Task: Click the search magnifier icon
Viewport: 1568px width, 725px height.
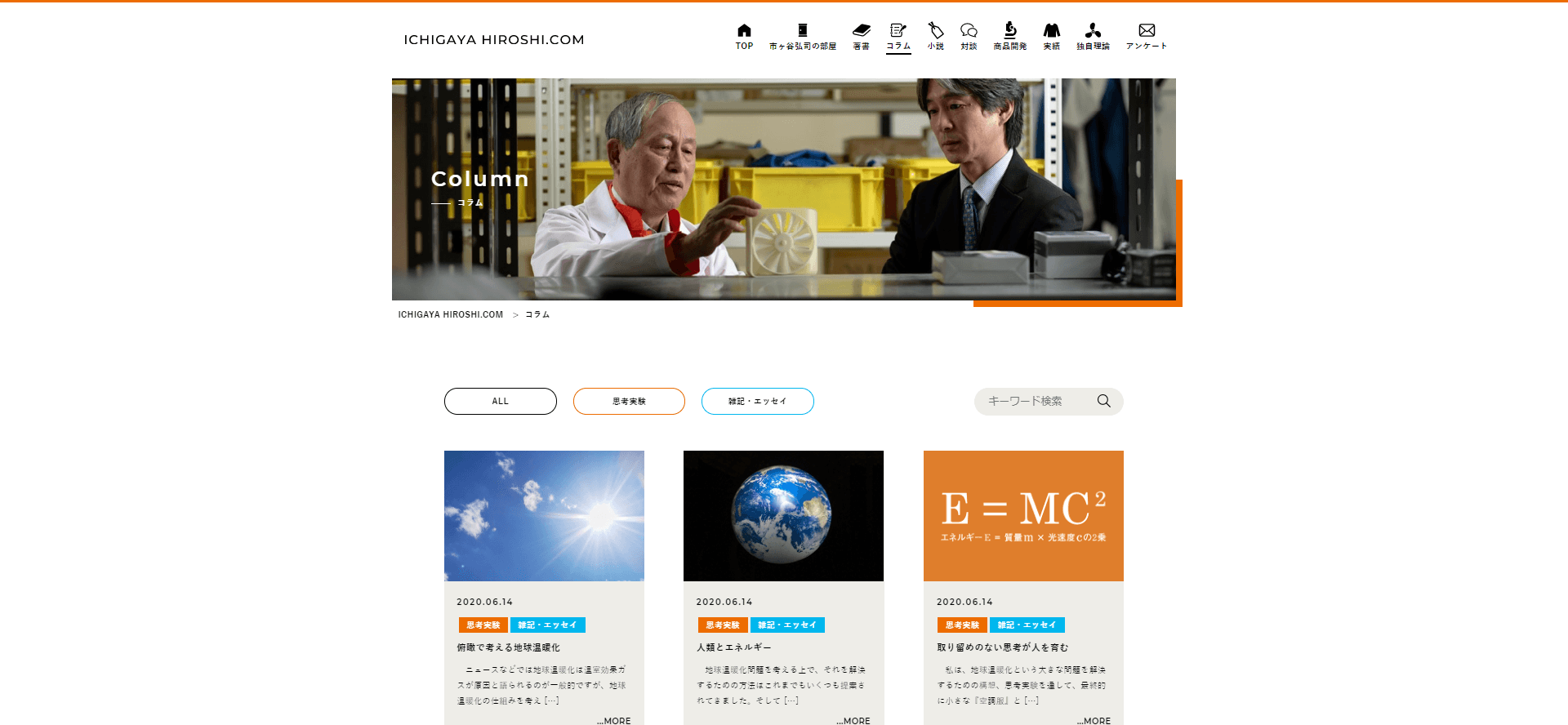Action: tap(1103, 401)
